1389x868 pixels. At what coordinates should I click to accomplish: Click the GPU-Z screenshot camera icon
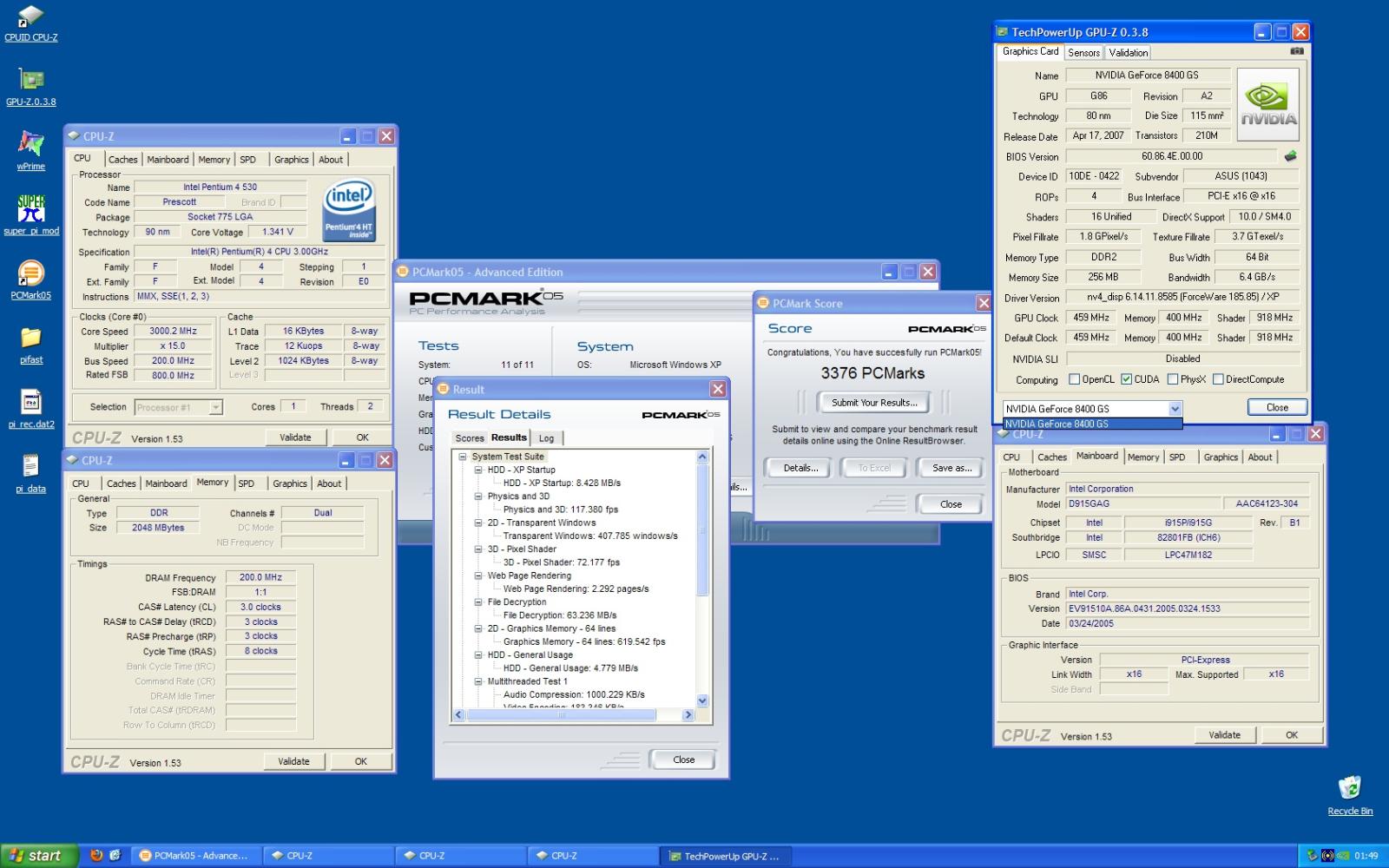click(x=1296, y=51)
